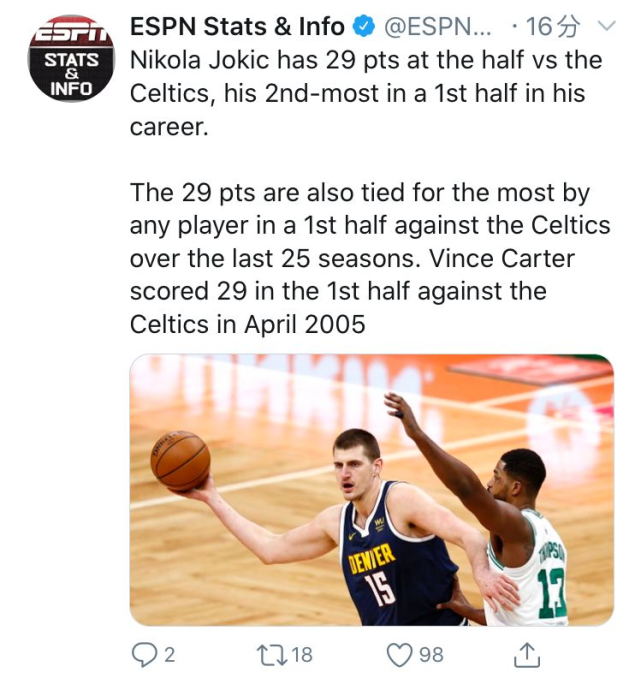Click the @ESPN handle
Image resolution: width=641 pixels, height=684 pixels.
(x=438, y=26)
